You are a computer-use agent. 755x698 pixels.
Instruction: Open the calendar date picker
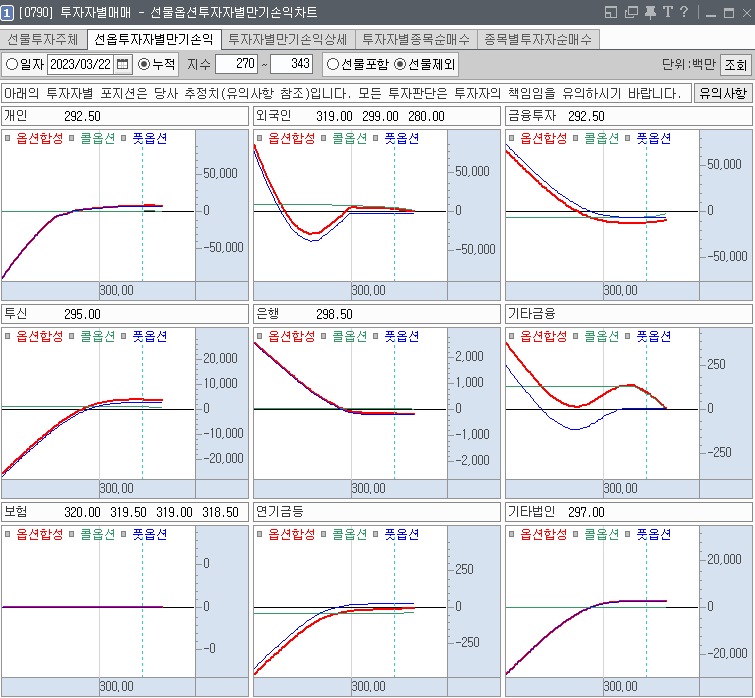tap(123, 64)
